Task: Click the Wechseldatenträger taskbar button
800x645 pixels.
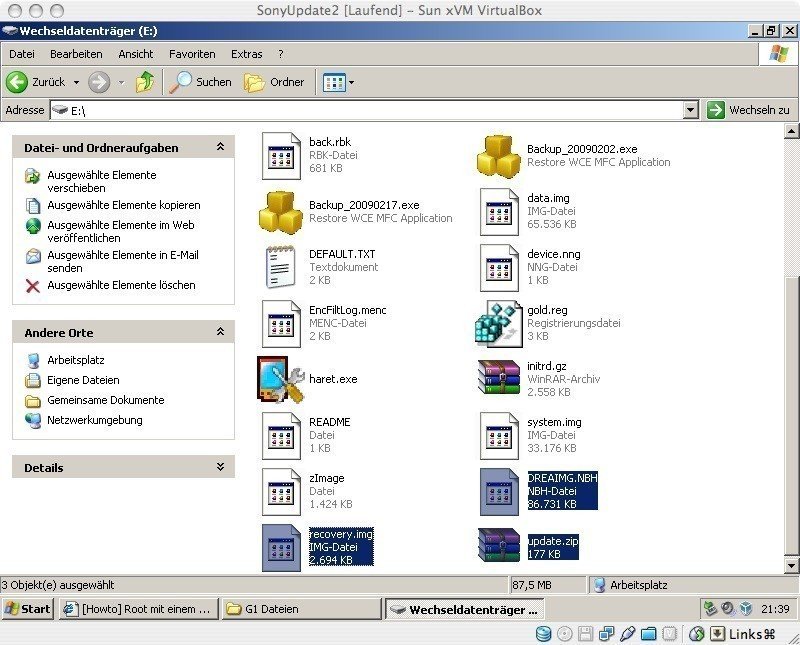Action: coord(465,609)
